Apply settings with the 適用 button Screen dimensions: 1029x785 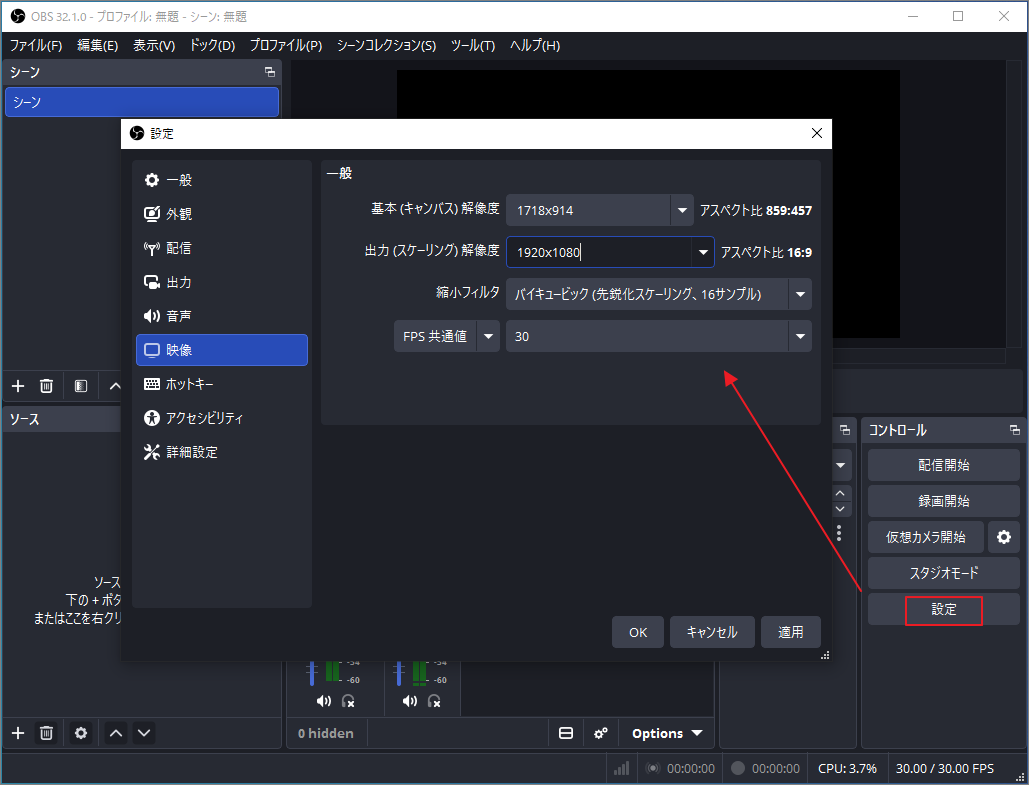click(790, 632)
